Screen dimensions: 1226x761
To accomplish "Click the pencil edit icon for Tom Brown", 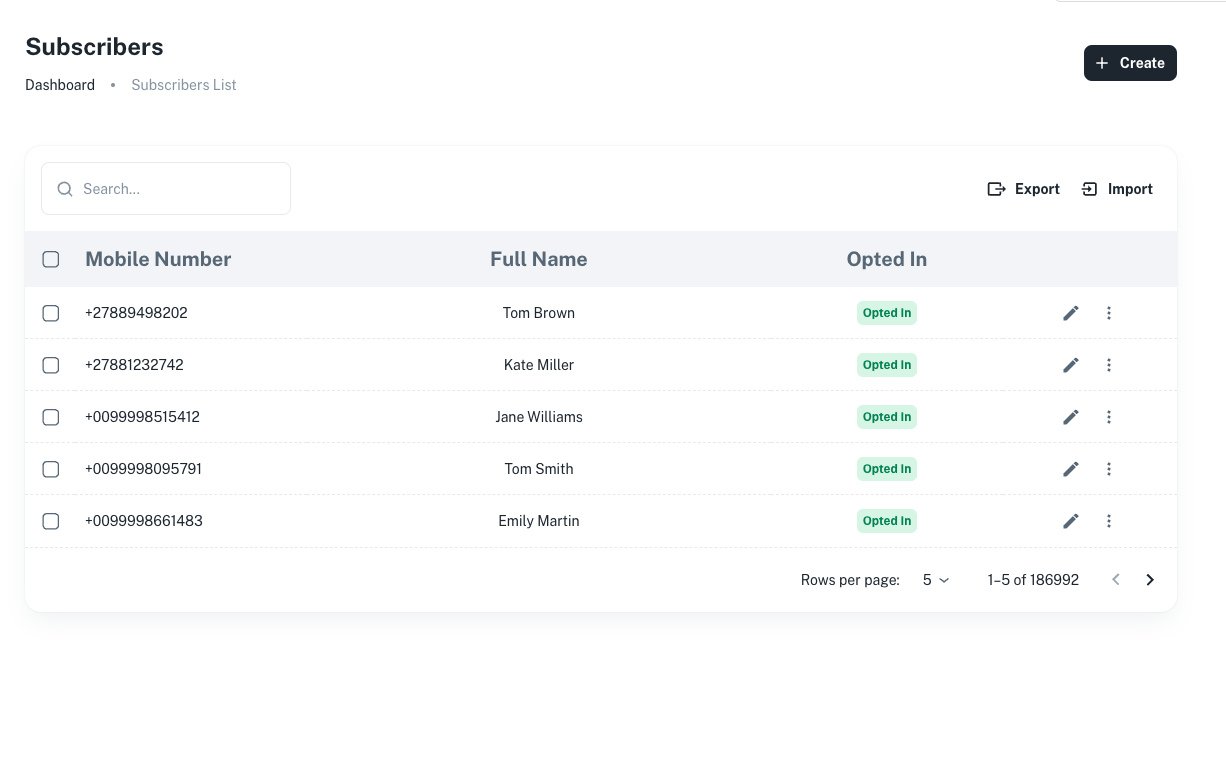I will pyautogui.click(x=1071, y=313).
